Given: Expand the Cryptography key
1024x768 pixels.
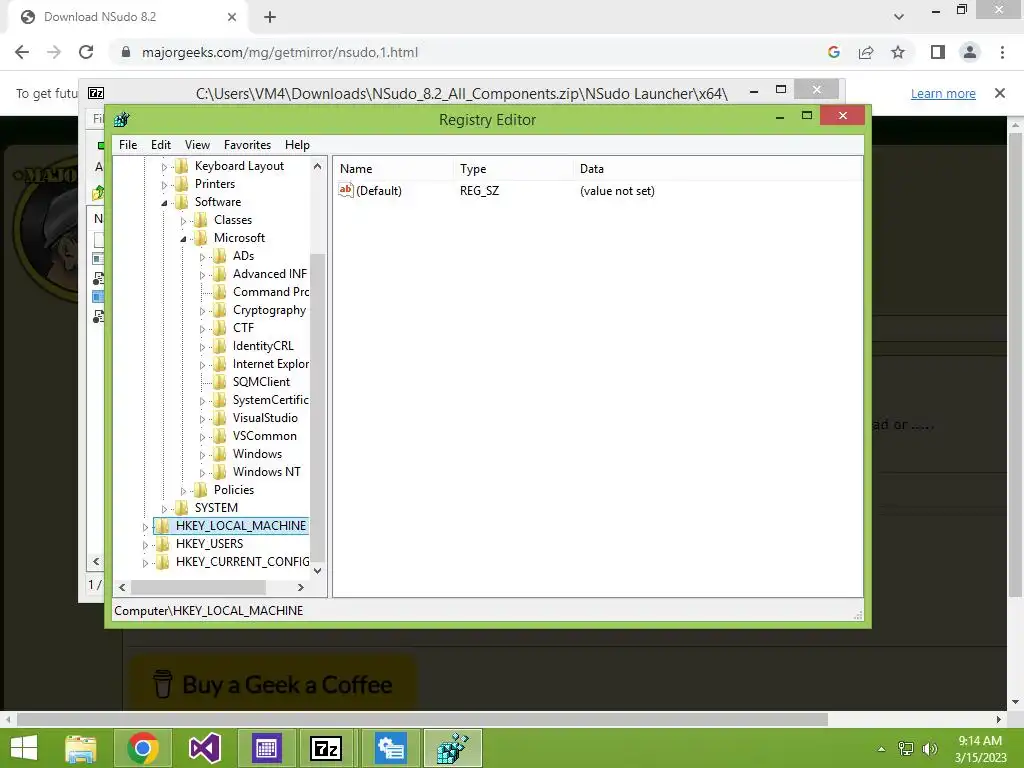Looking at the screenshot, I should (x=202, y=311).
